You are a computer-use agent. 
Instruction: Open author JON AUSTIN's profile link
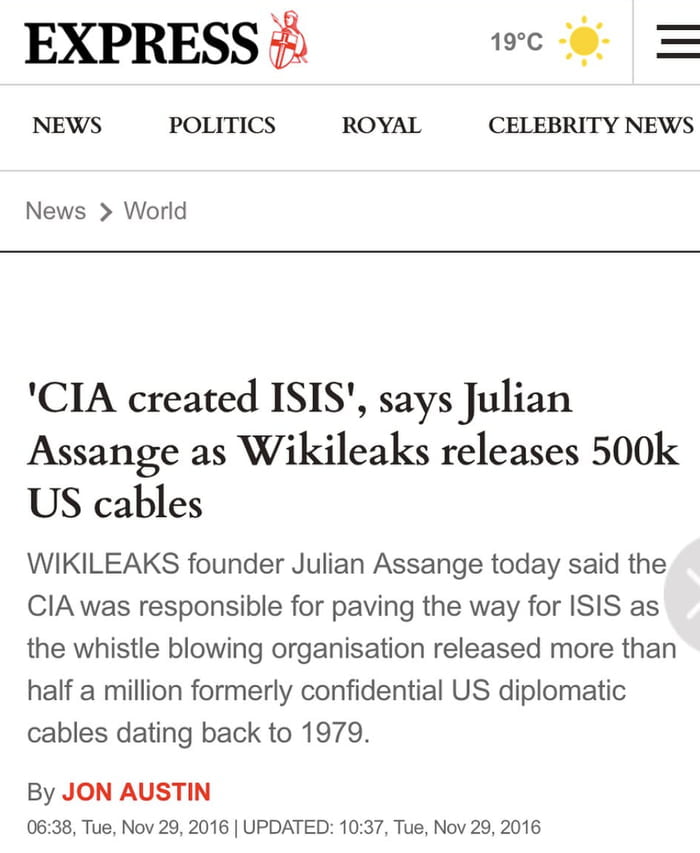tap(136, 793)
